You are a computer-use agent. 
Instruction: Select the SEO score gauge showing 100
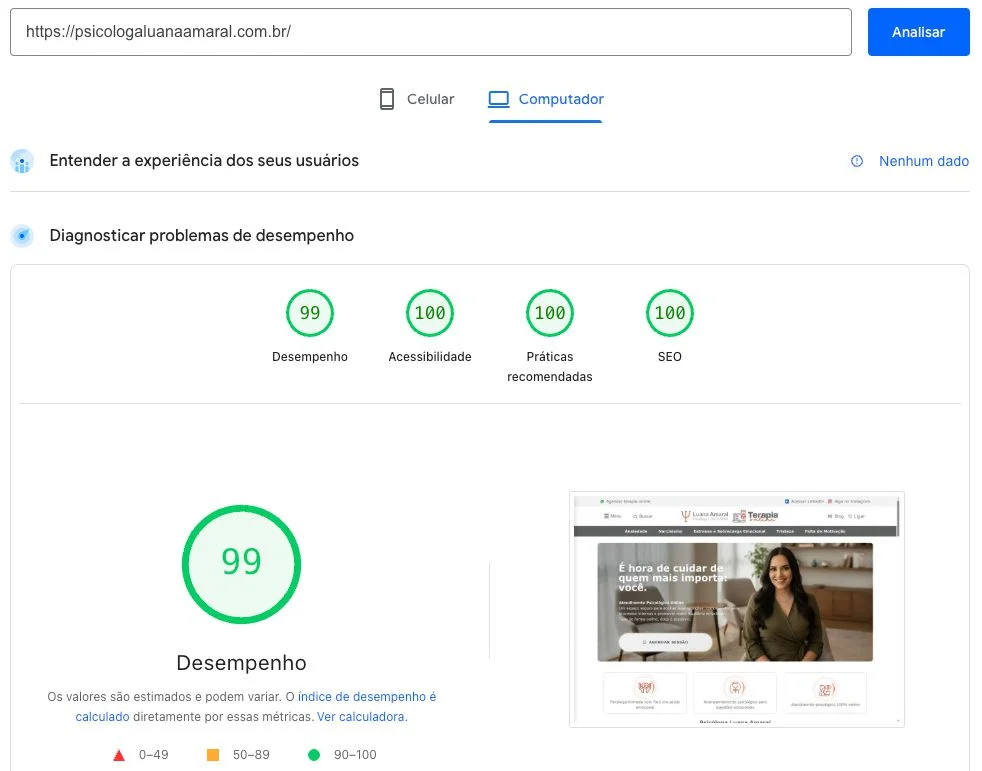670,313
